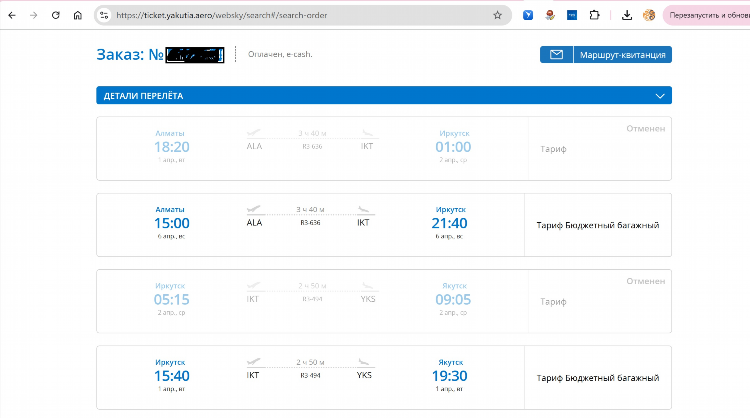
Task: Click the browser back arrow
Action: (12, 15)
